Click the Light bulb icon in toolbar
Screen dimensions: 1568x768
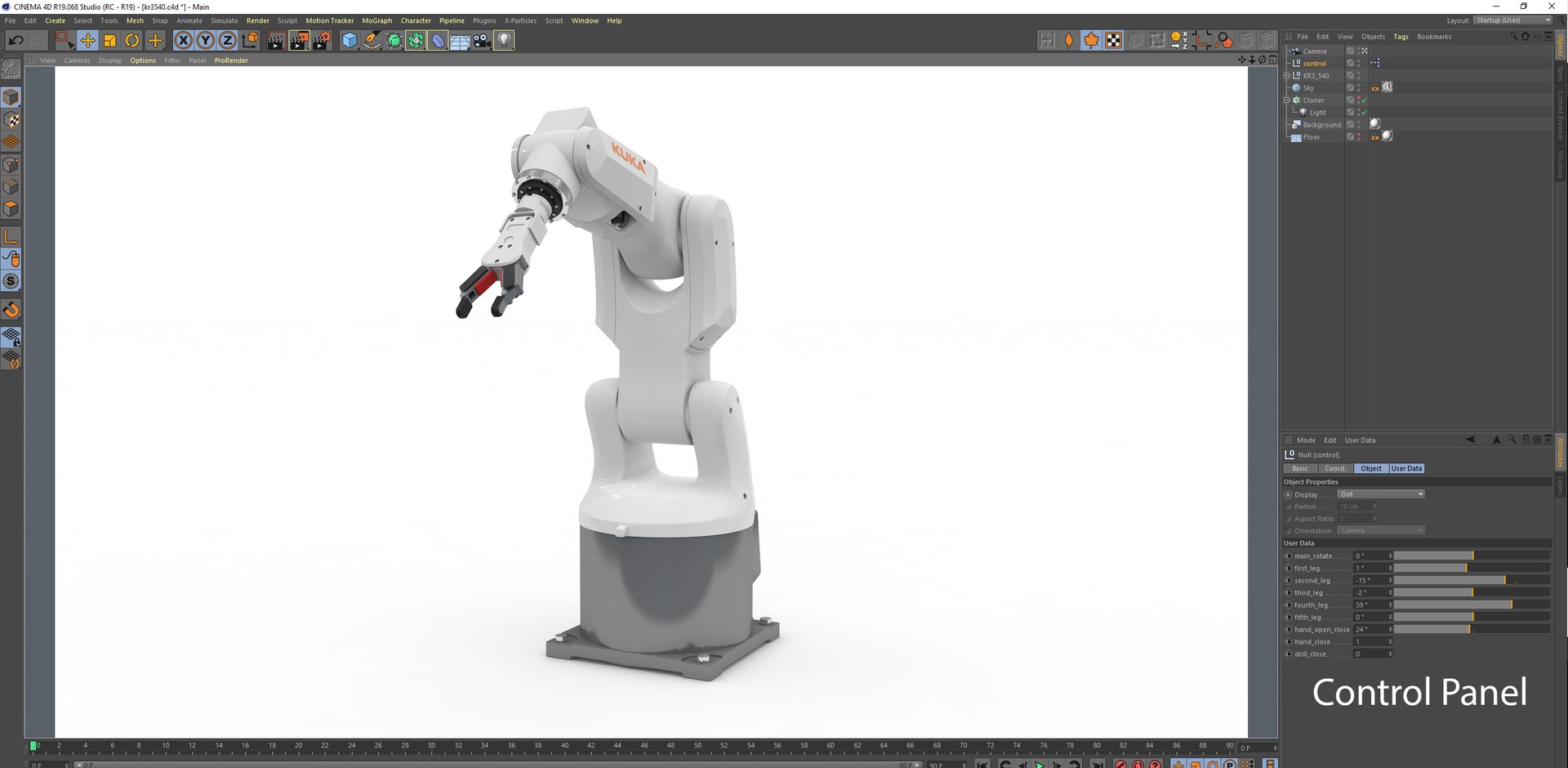pos(504,40)
